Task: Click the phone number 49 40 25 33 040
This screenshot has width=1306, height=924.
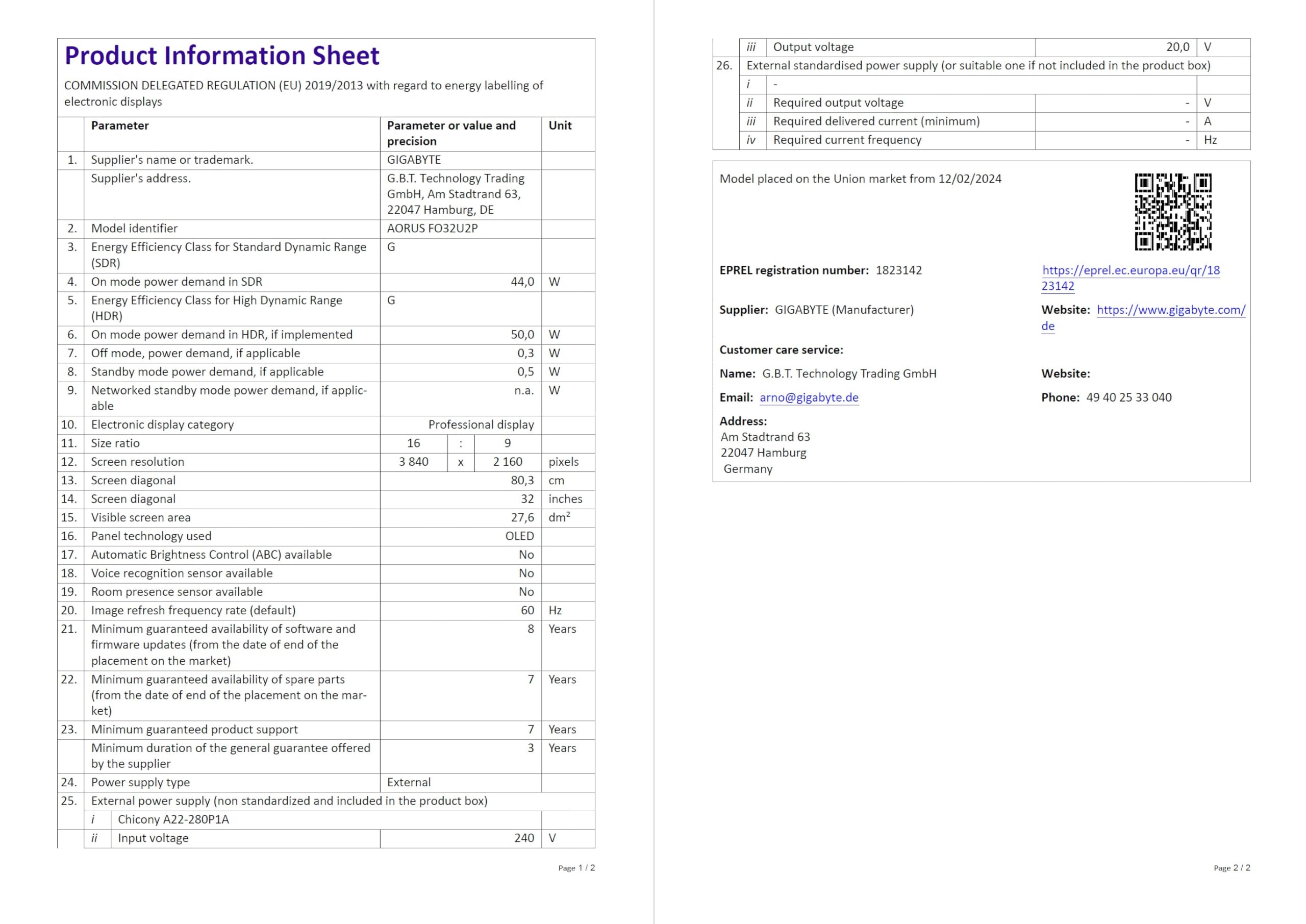Action: pyautogui.click(x=1129, y=397)
